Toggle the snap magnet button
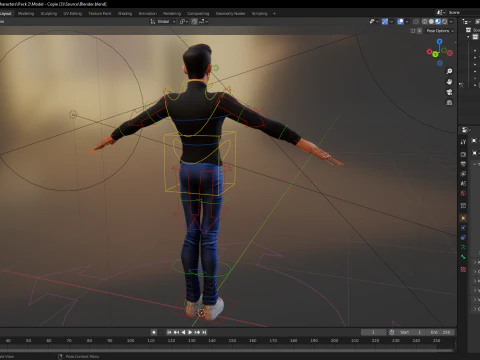480x360 pixels. pos(194,21)
